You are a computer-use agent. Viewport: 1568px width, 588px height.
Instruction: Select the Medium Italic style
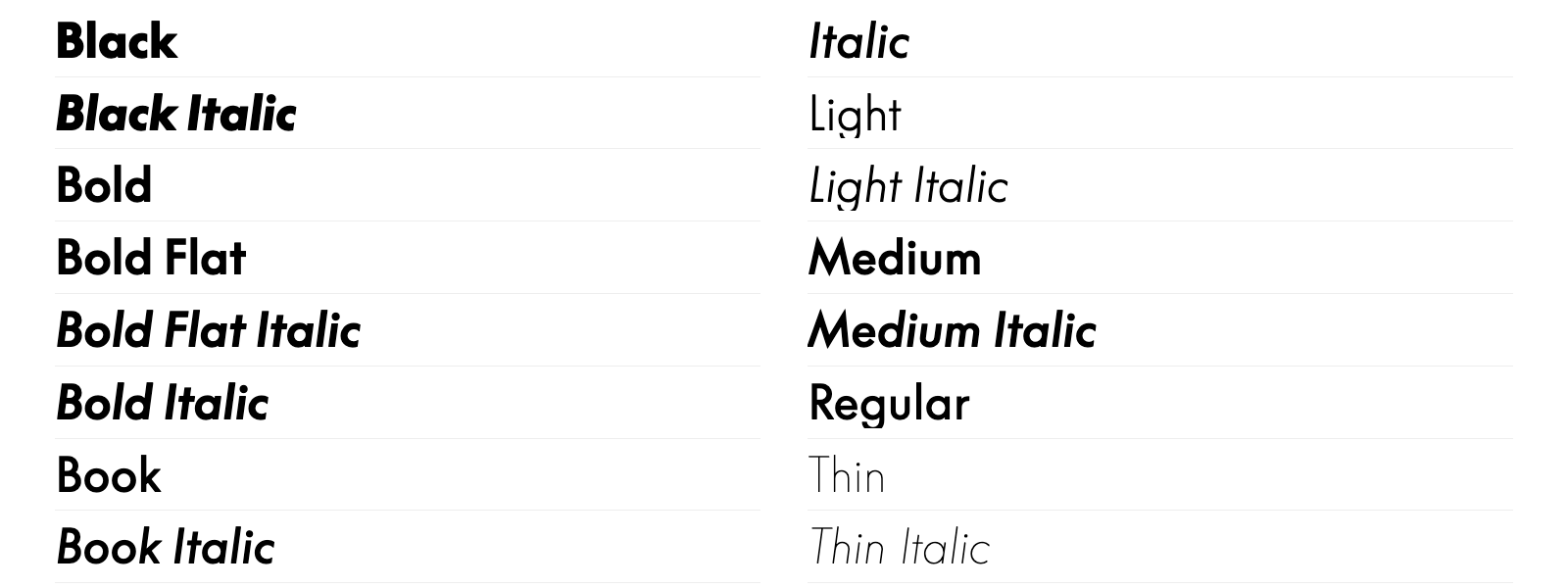pyautogui.click(x=953, y=330)
